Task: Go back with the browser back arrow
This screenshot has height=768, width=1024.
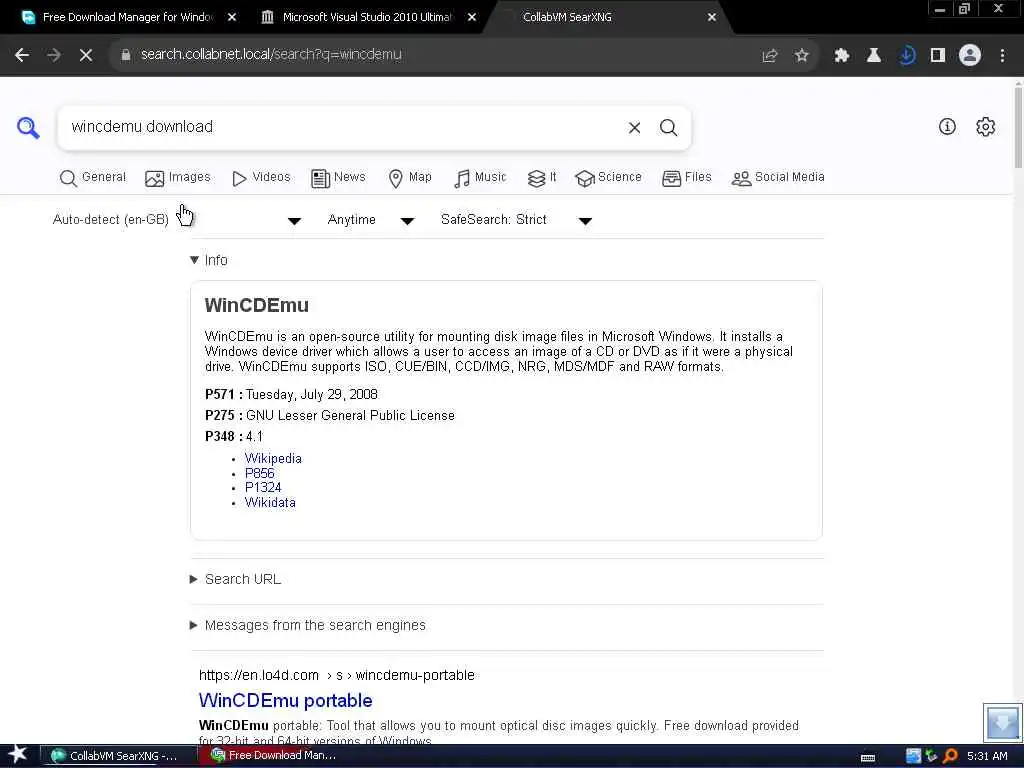Action: [x=22, y=55]
